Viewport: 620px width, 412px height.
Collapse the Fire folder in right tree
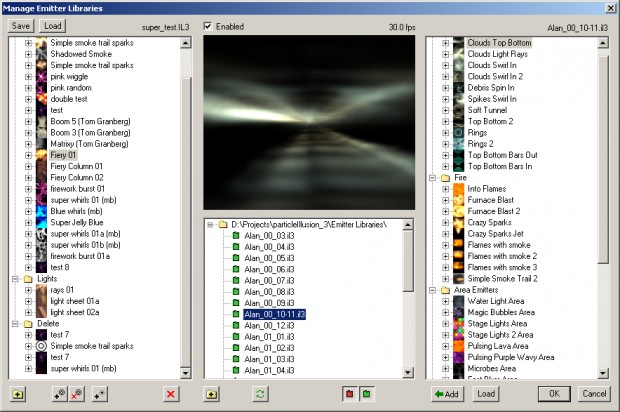(433, 178)
